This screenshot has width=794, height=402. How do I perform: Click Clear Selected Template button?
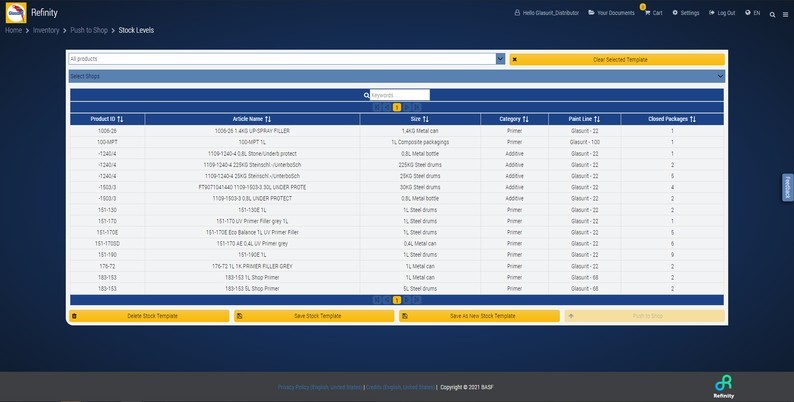coord(617,59)
